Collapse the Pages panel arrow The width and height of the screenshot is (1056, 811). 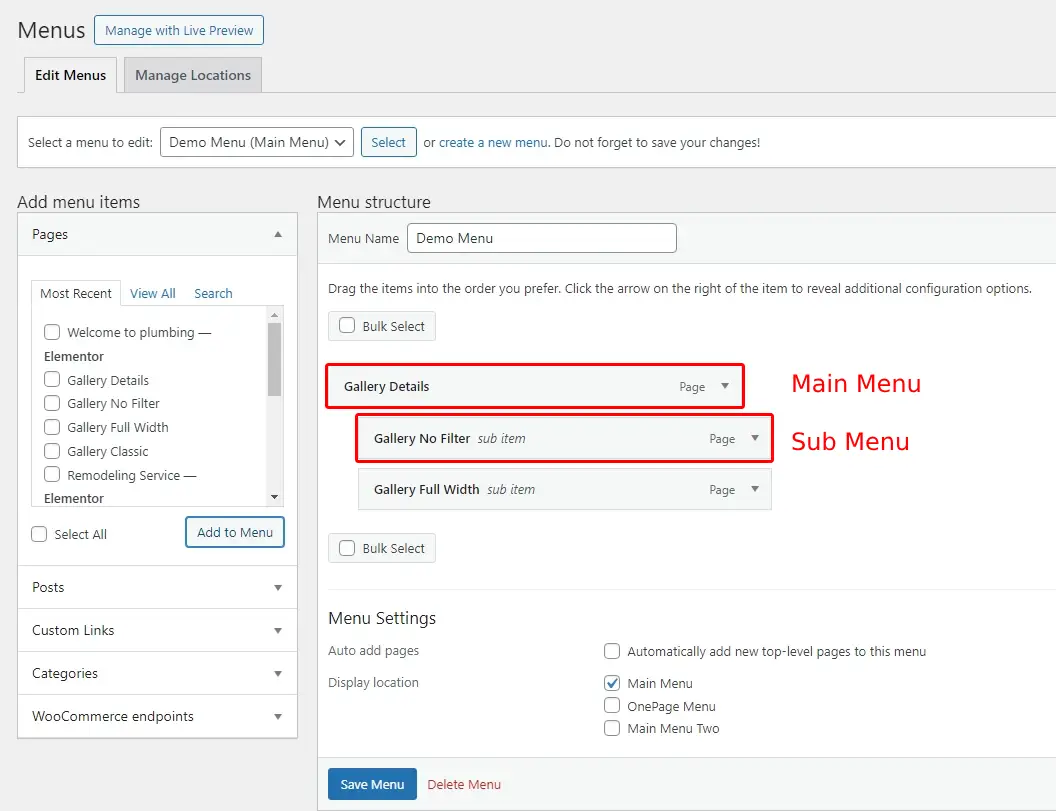[278, 234]
